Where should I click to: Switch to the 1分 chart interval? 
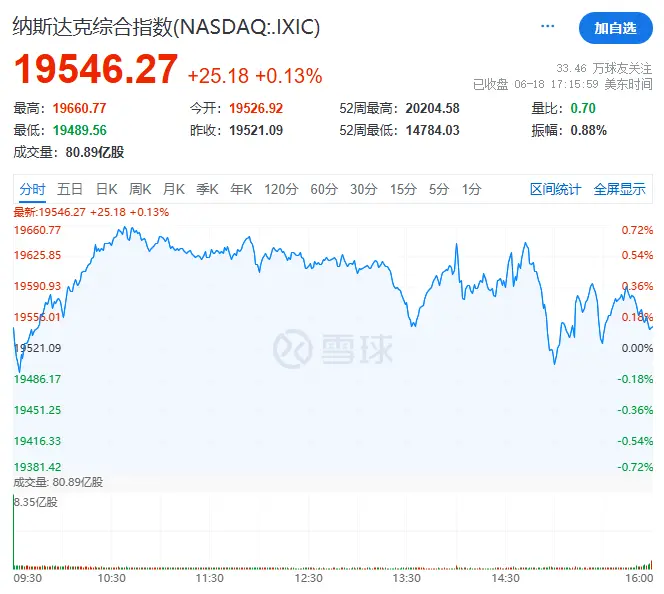click(471, 189)
